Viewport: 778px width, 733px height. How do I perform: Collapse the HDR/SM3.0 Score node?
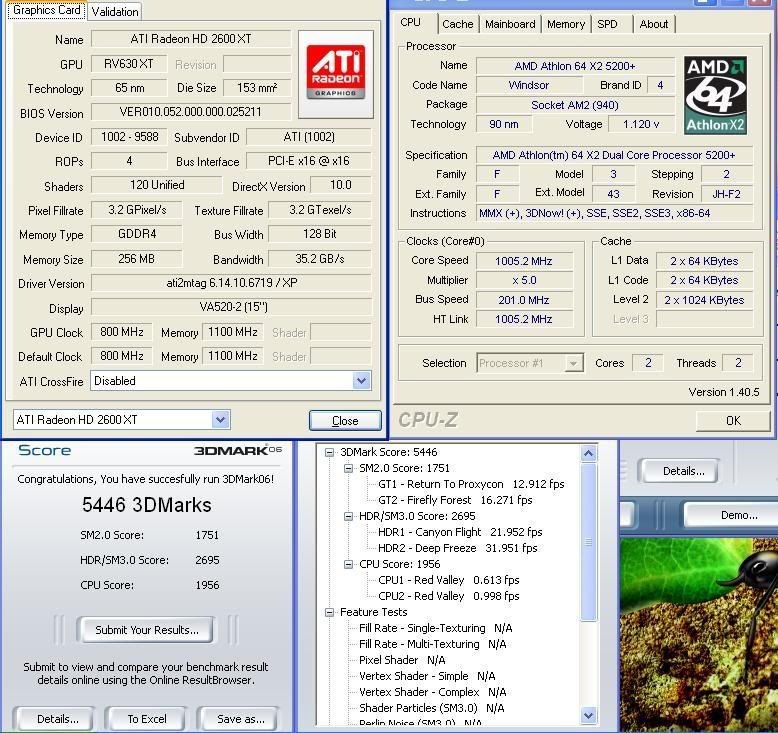(349, 516)
